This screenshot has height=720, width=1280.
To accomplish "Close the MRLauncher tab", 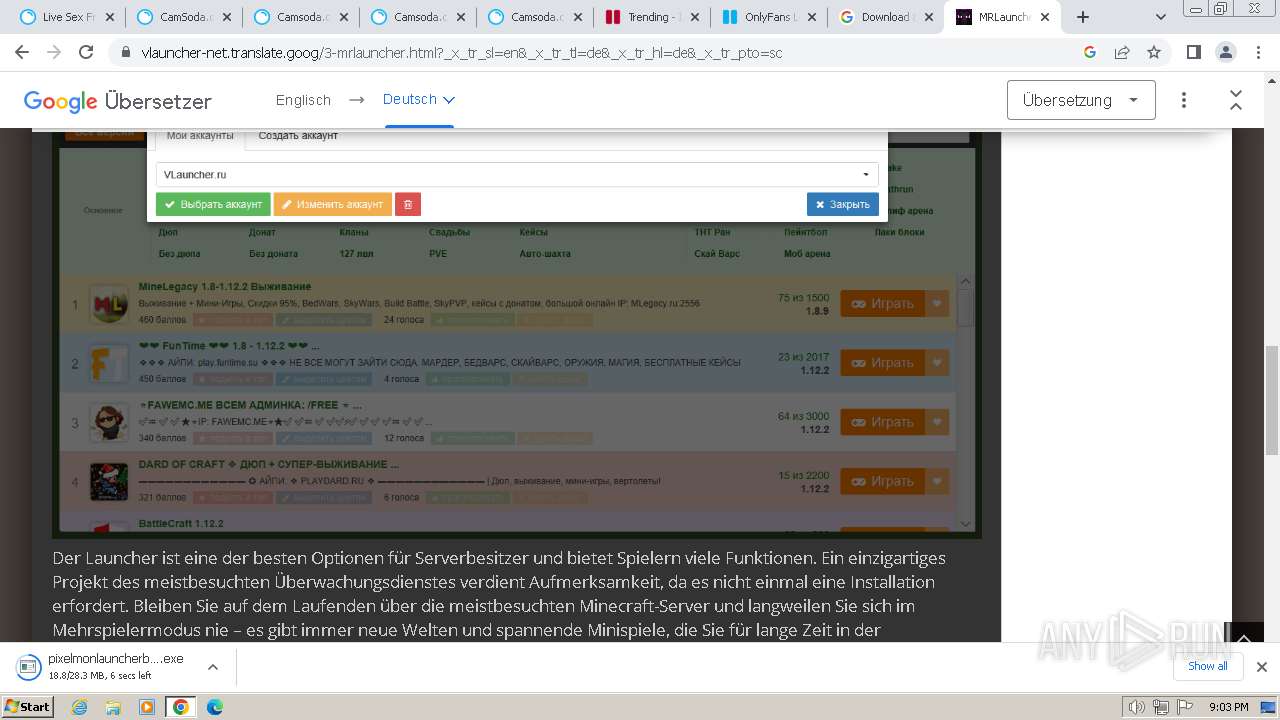I will [1045, 17].
